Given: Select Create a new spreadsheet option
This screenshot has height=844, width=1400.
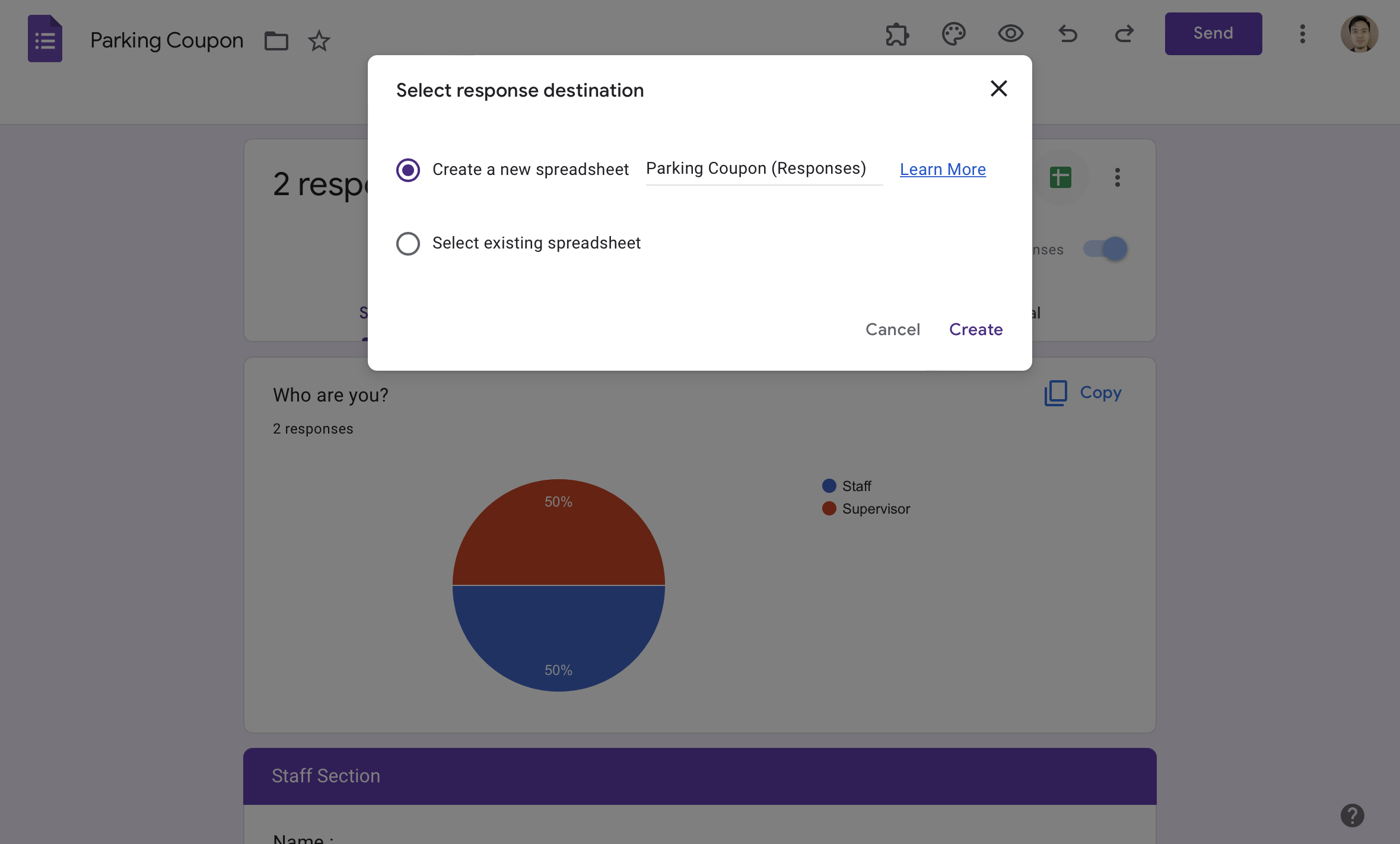Looking at the screenshot, I should (x=408, y=170).
